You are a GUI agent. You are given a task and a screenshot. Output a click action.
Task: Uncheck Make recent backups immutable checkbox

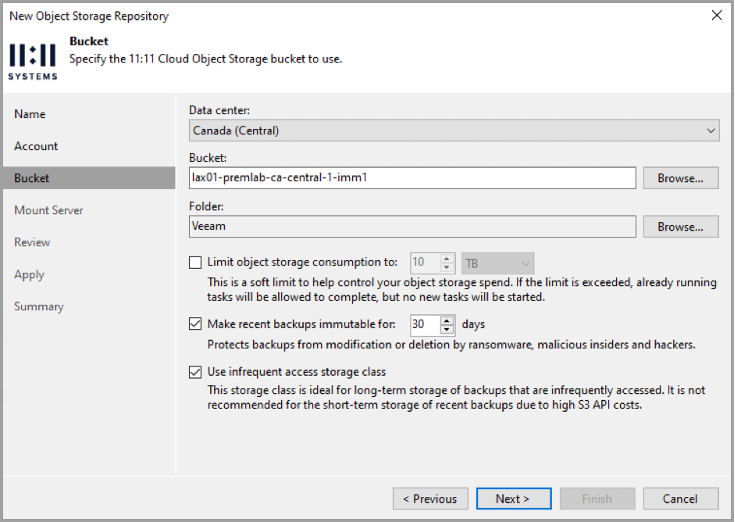click(195, 324)
